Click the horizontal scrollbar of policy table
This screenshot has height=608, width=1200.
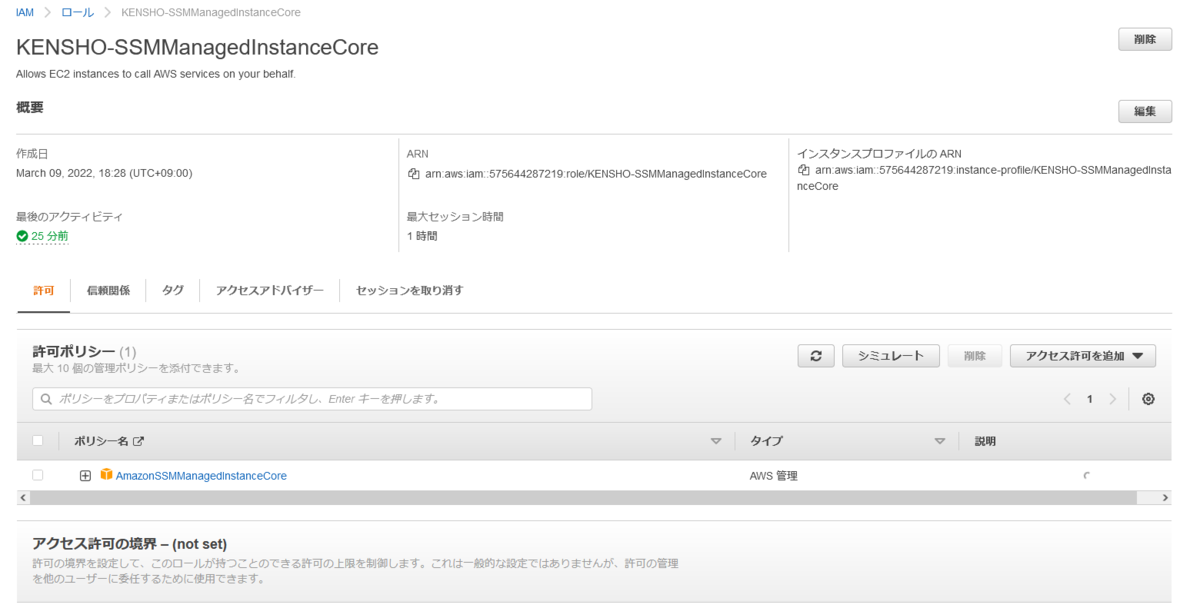582,497
